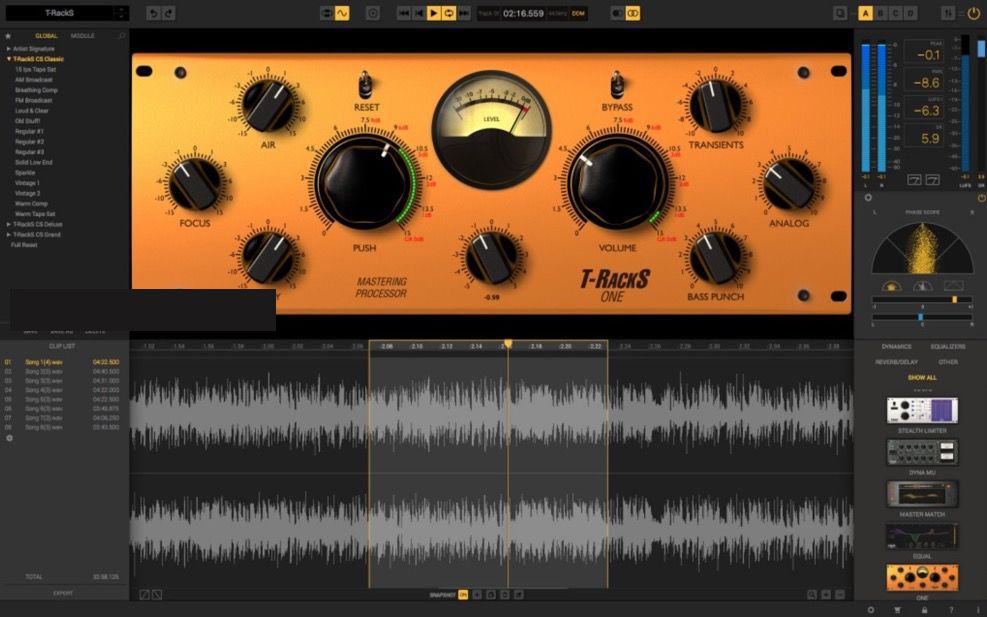Select the second phase scope mode icon
Screen dimensions: 987x617
tap(922, 286)
